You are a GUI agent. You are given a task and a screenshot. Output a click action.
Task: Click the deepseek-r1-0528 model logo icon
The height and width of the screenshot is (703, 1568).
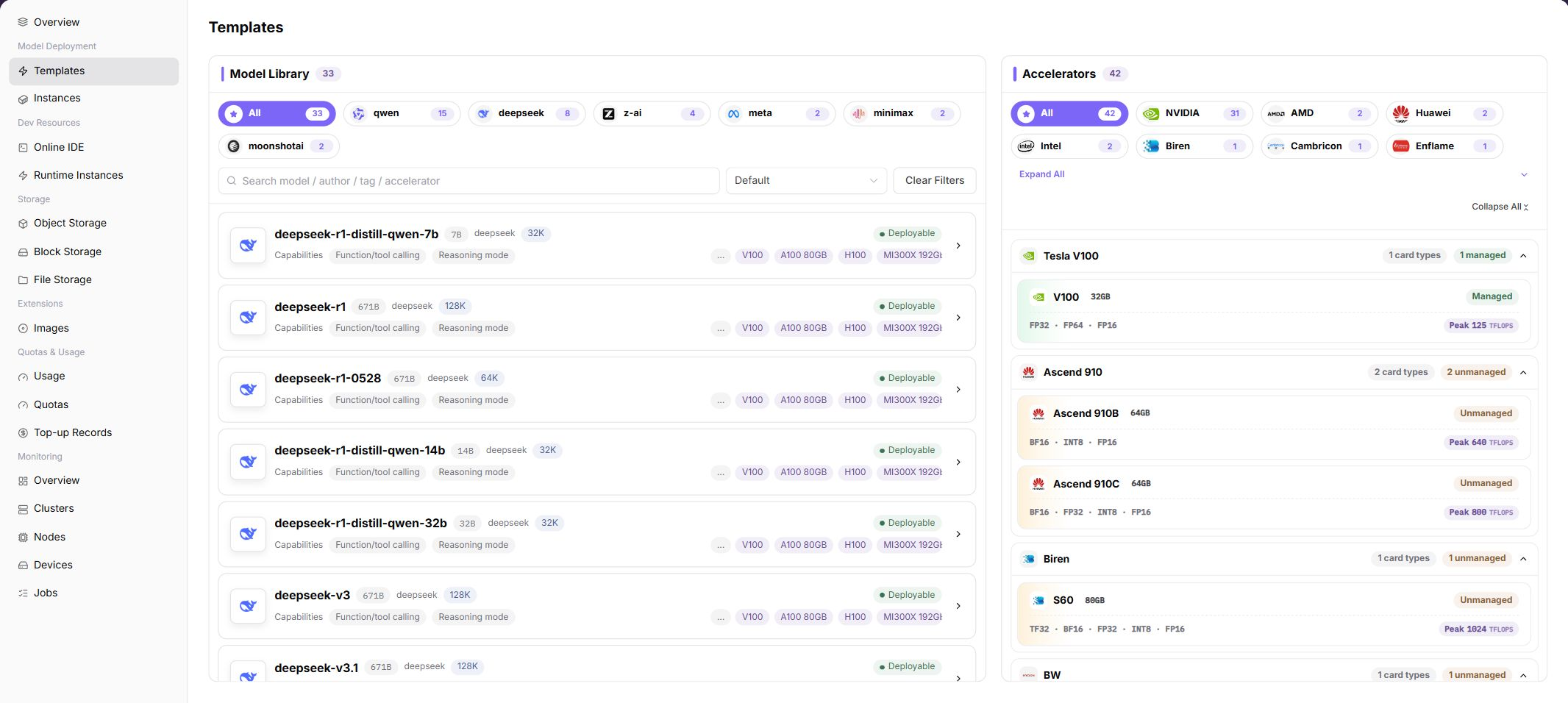pos(248,390)
